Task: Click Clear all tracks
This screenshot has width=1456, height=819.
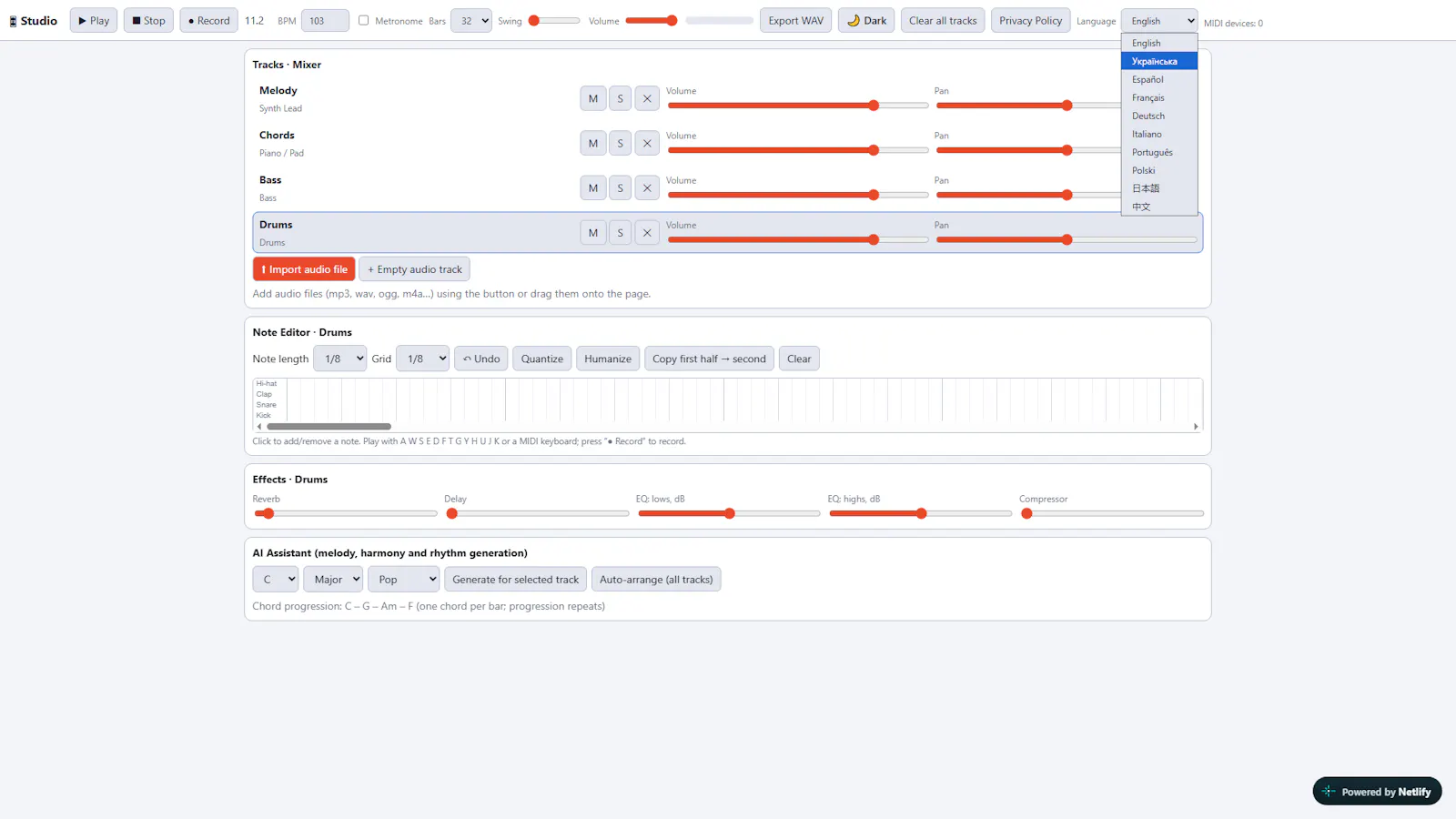Action: [x=943, y=21]
